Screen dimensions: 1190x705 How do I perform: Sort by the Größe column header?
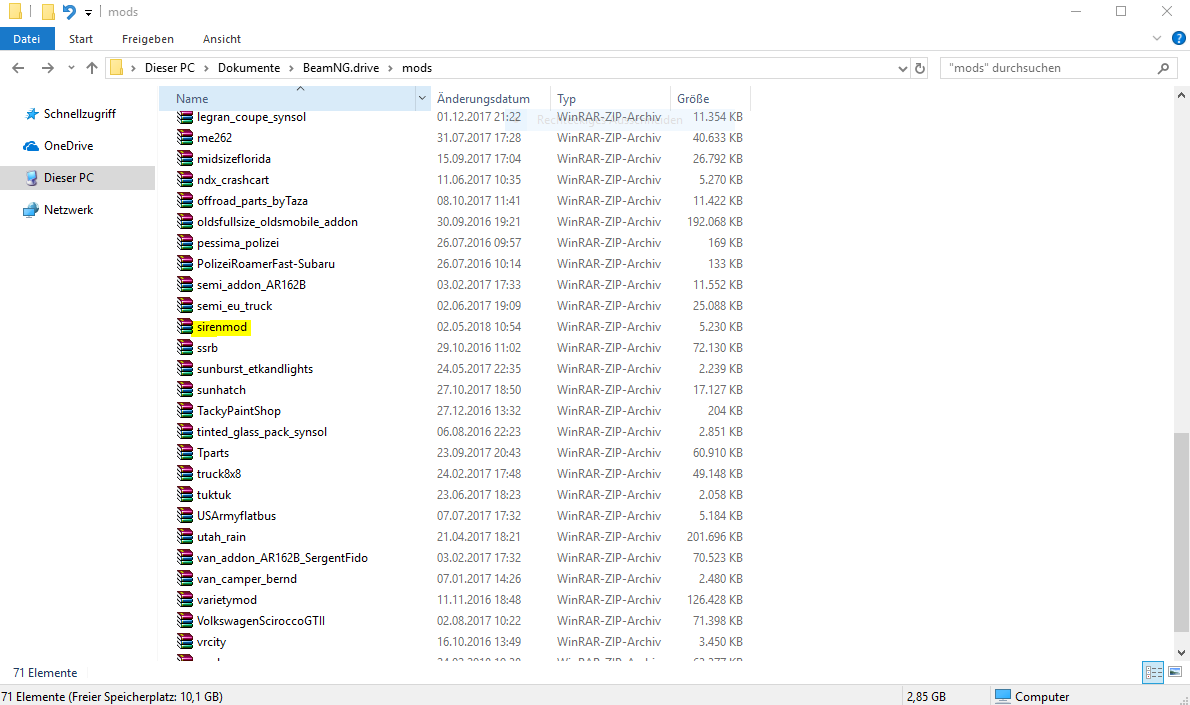coord(693,99)
